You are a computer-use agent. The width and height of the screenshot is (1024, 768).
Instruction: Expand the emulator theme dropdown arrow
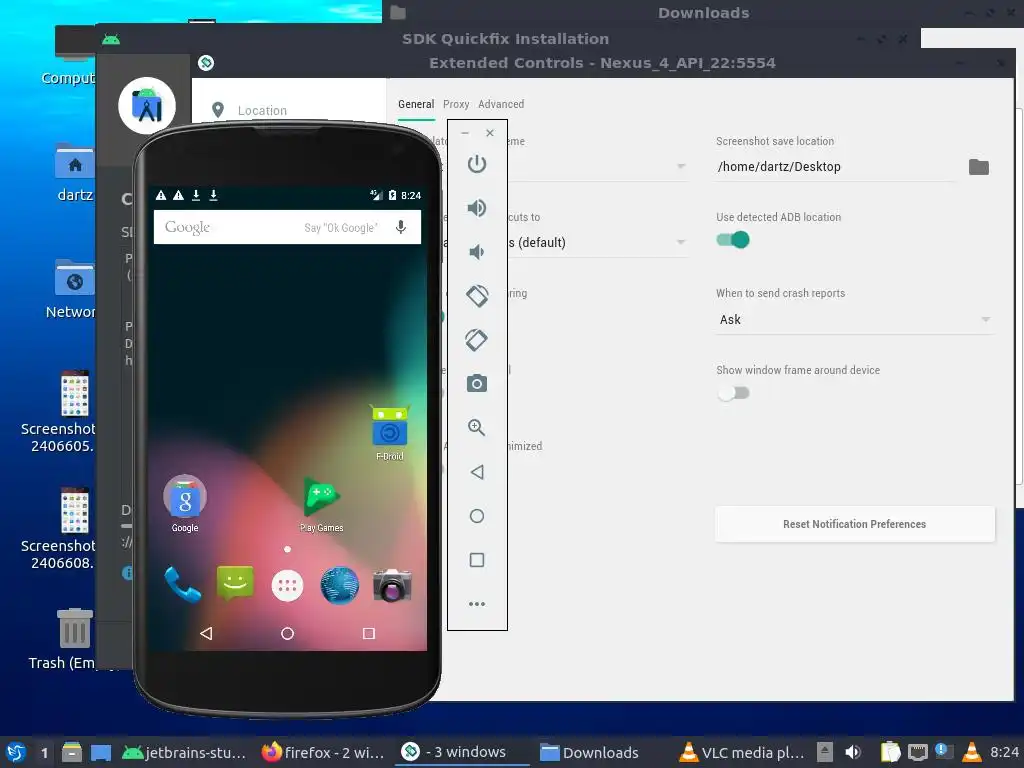pos(680,166)
